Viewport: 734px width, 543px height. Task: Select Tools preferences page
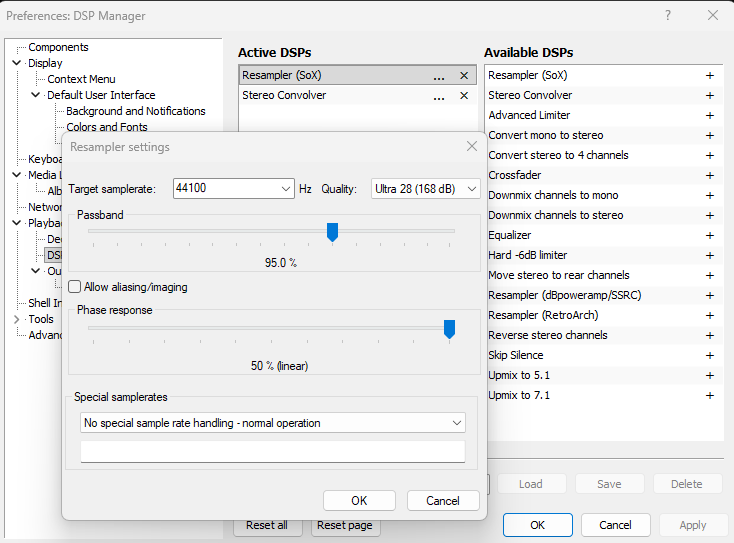coord(41,319)
